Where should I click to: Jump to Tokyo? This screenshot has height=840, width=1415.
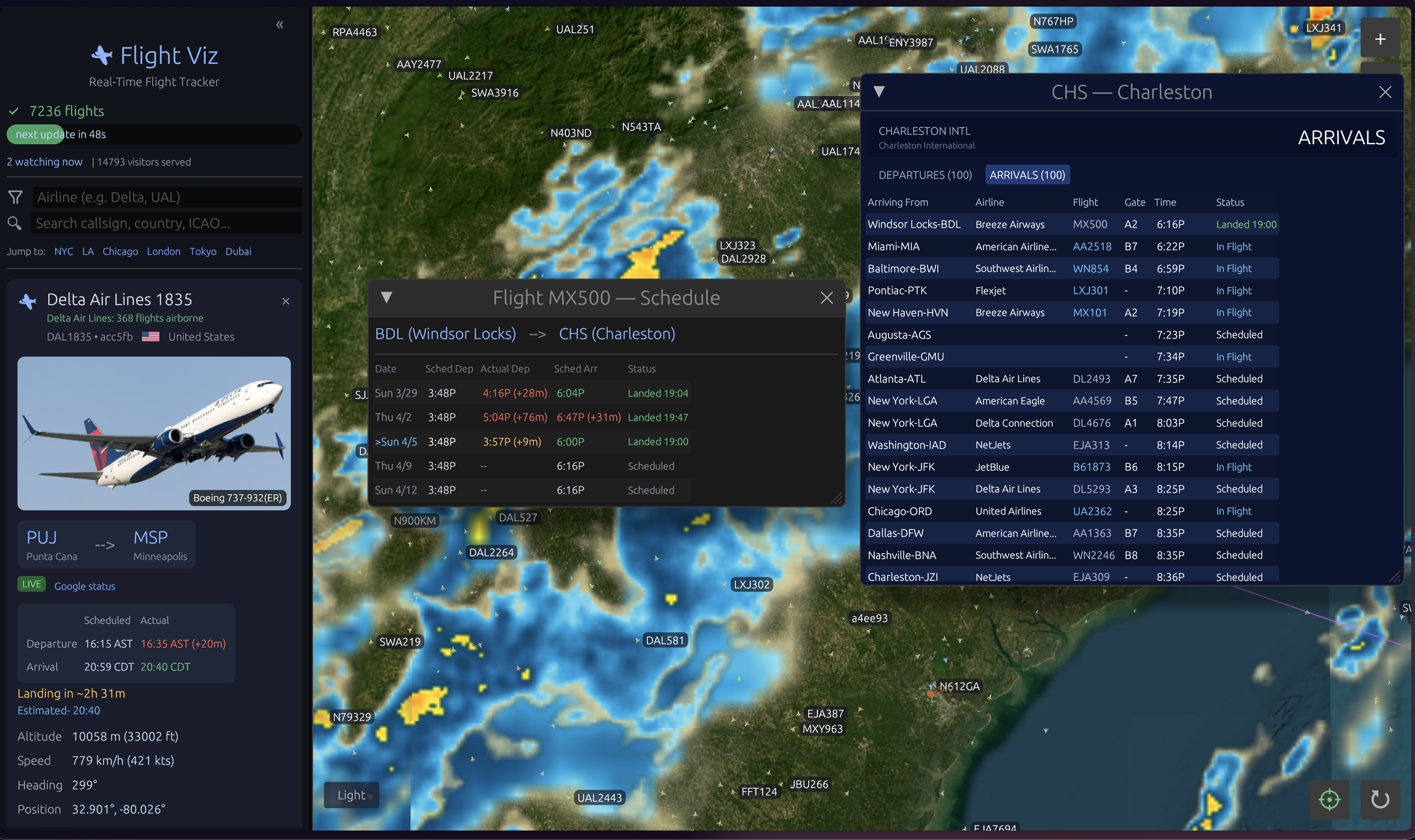(x=202, y=251)
